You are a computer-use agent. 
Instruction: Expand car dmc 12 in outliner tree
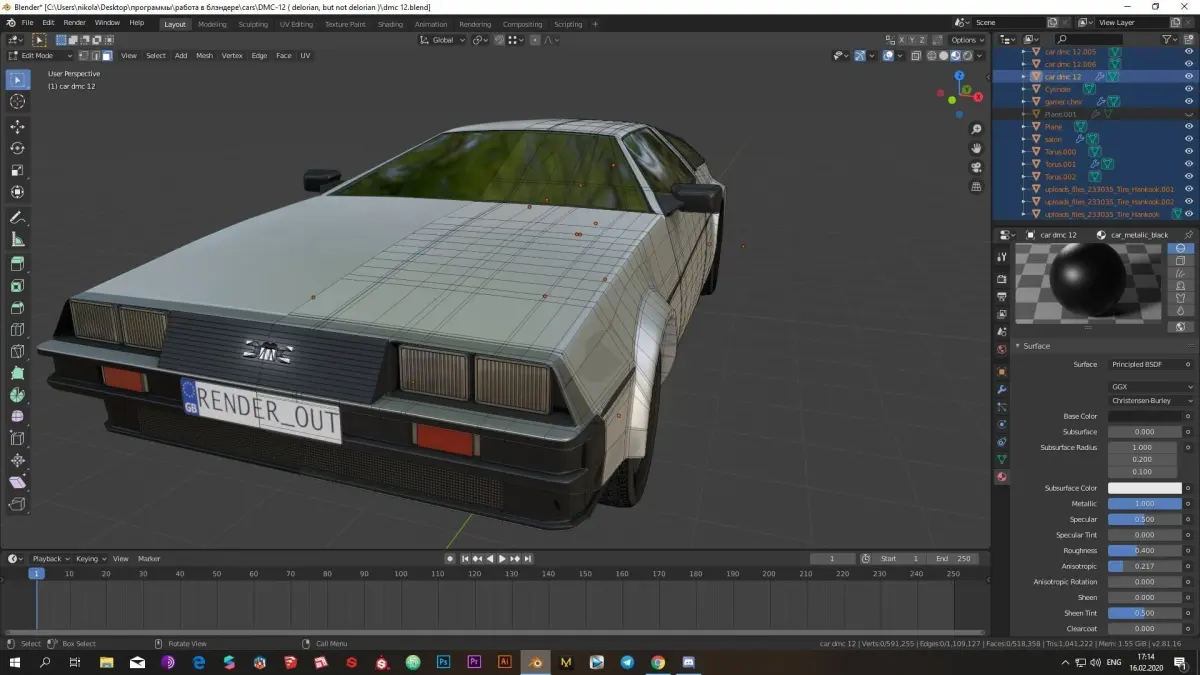click(x=1023, y=76)
